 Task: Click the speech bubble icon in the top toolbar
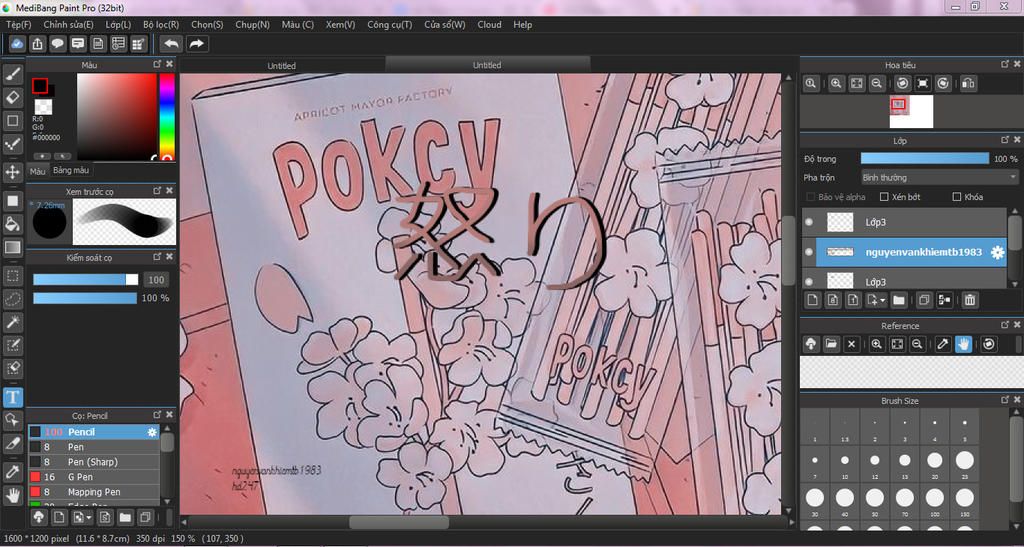pyautogui.click(x=57, y=44)
